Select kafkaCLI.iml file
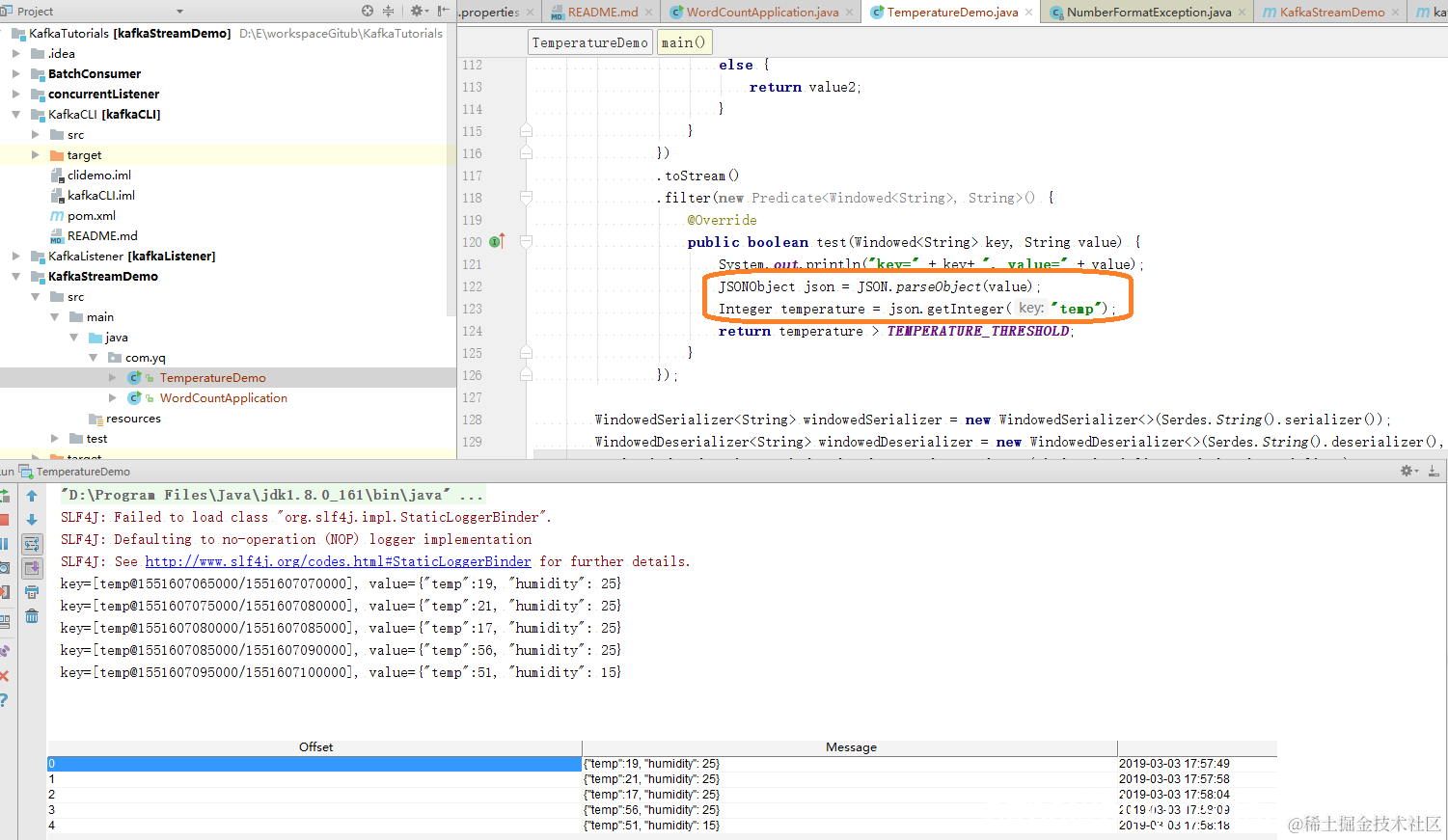The height and width of the screenshot is (840, 1448). click(x=100, y=196)
